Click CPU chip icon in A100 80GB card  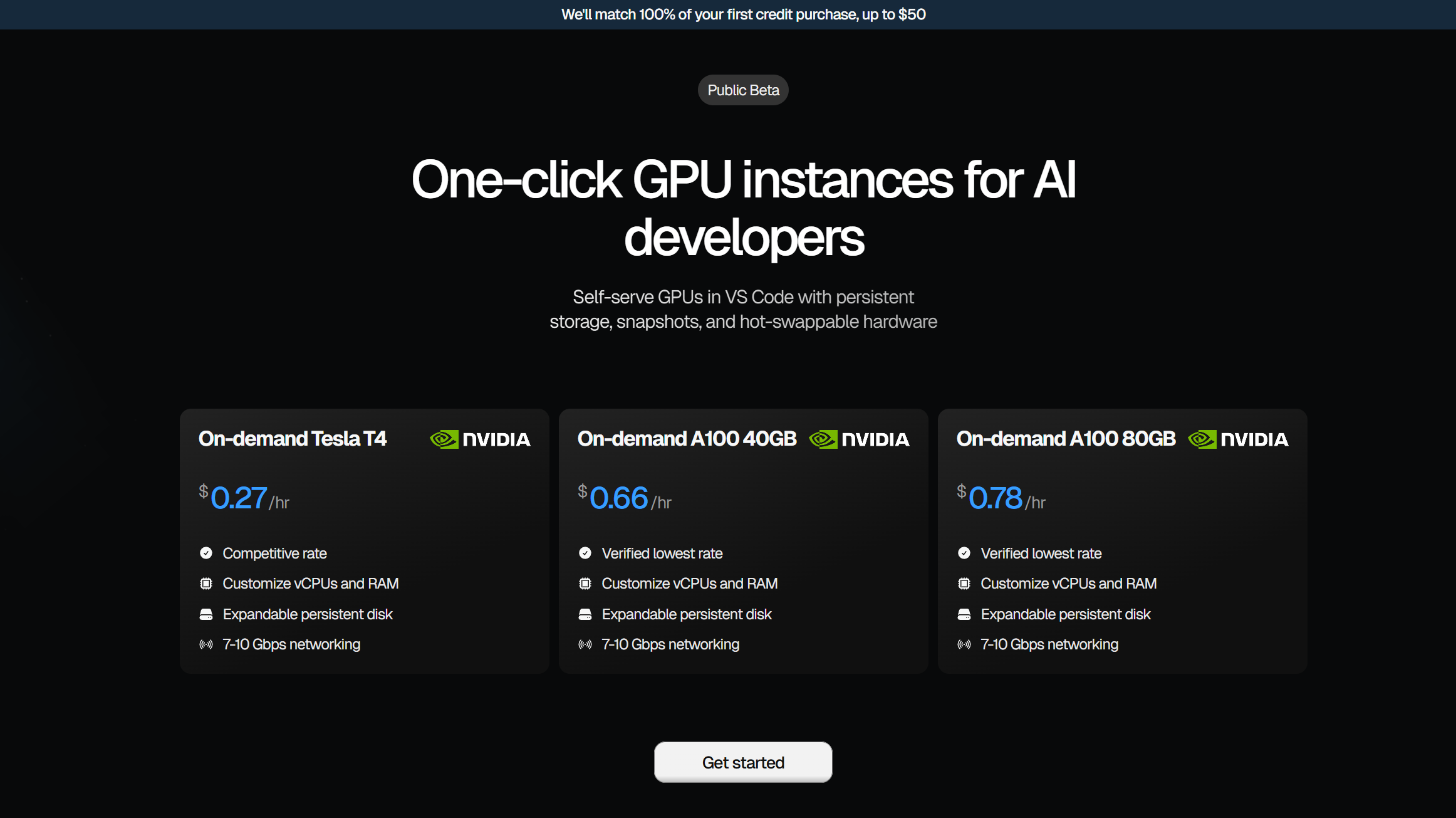pyautogui.click(x=964, y=584)
